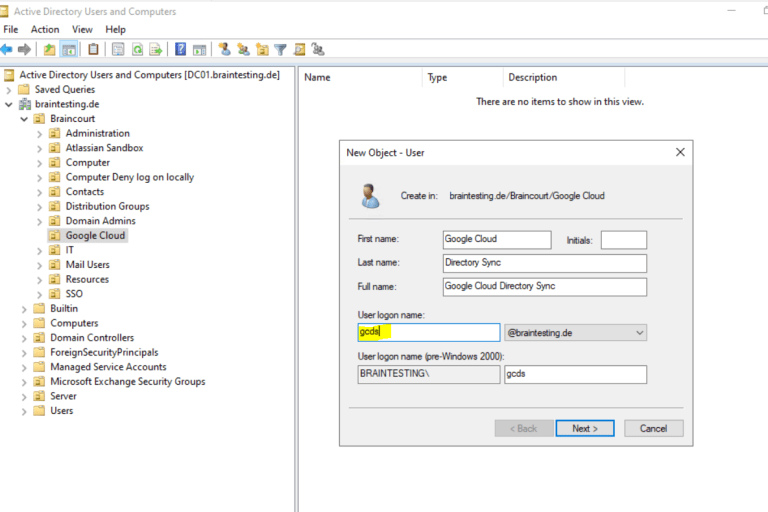Image resolution: width=768 pixels, height=512 pixels.
Task: Click the User logon name field
Action: 429,332
